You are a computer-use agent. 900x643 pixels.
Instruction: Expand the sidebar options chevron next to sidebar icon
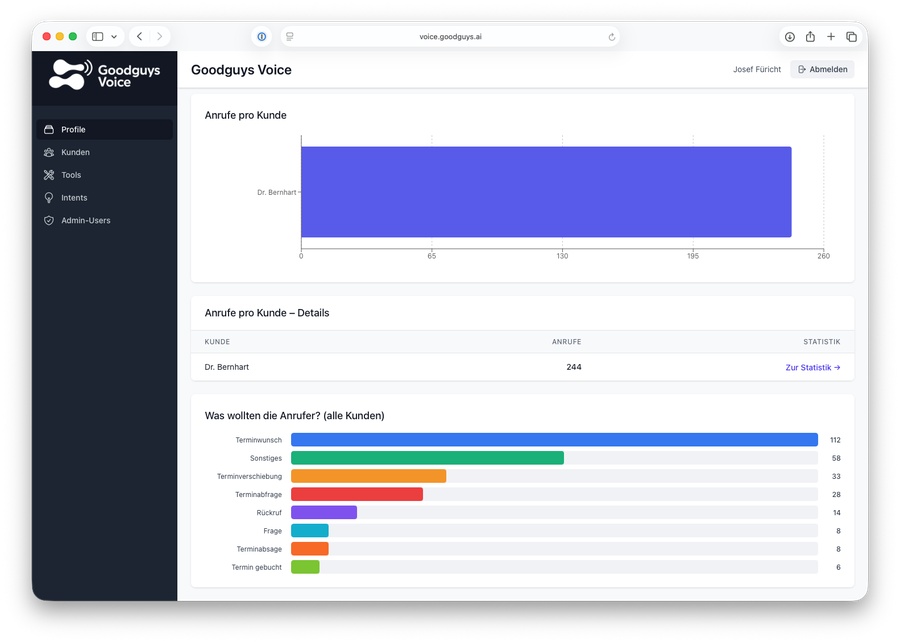(x=113, y=36)
